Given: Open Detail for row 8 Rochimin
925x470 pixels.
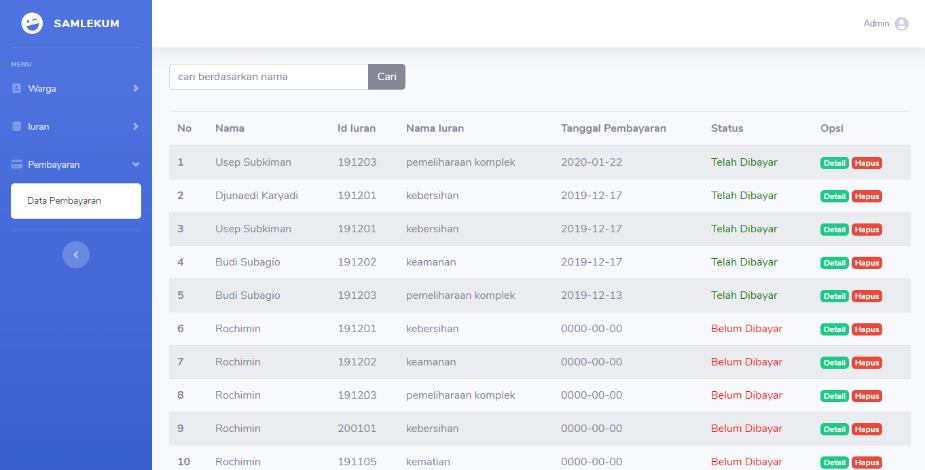Looking at the screenshot, I should [x=834, y=396].
